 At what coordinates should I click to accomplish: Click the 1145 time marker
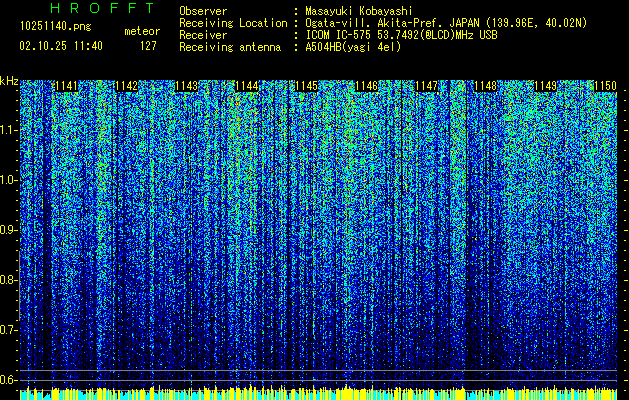pyautogui.click(x=306, y=86)
